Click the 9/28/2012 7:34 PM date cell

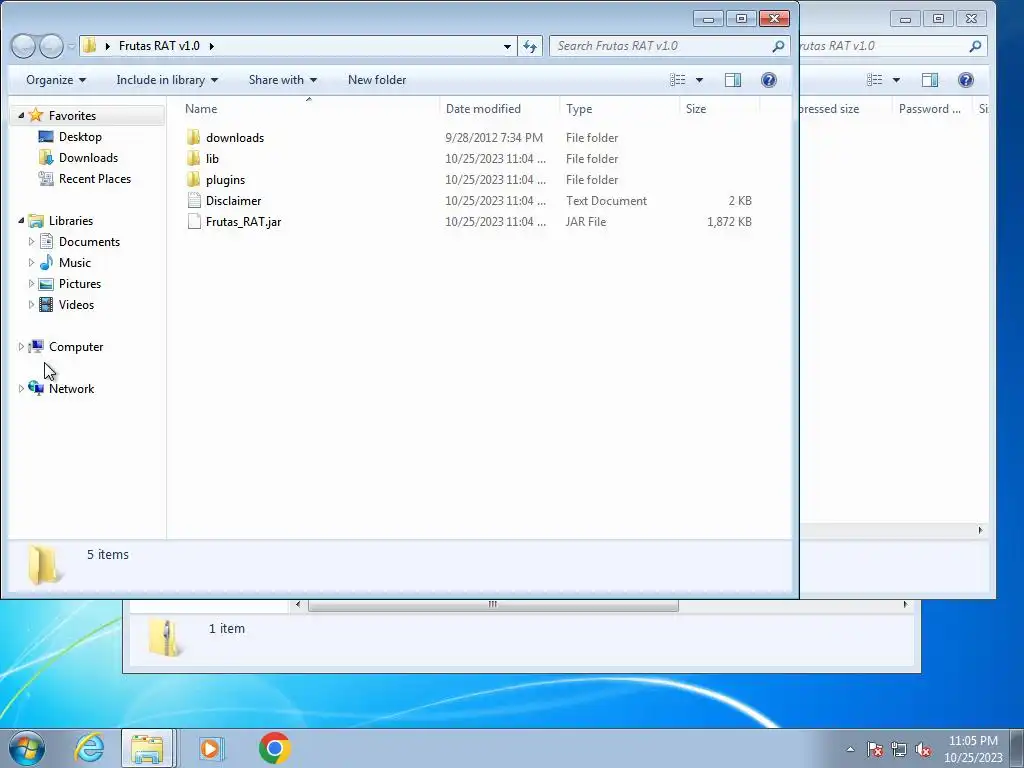pyautogui.click(x=494, y=137)
